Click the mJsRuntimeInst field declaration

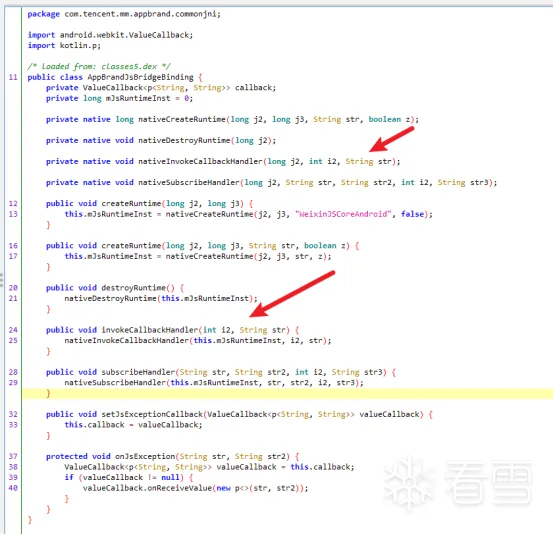119,98
